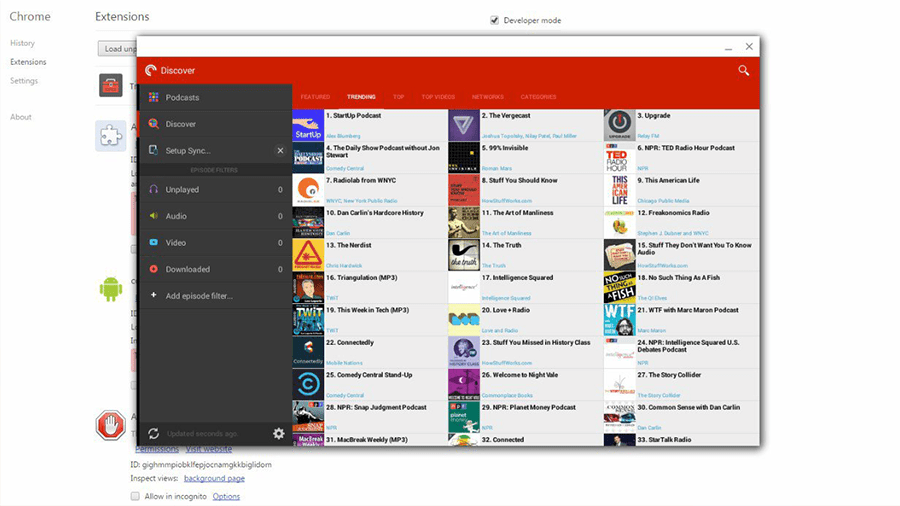
Task: Open settings gear in the sidebar footer
Action: click(278, 434)
